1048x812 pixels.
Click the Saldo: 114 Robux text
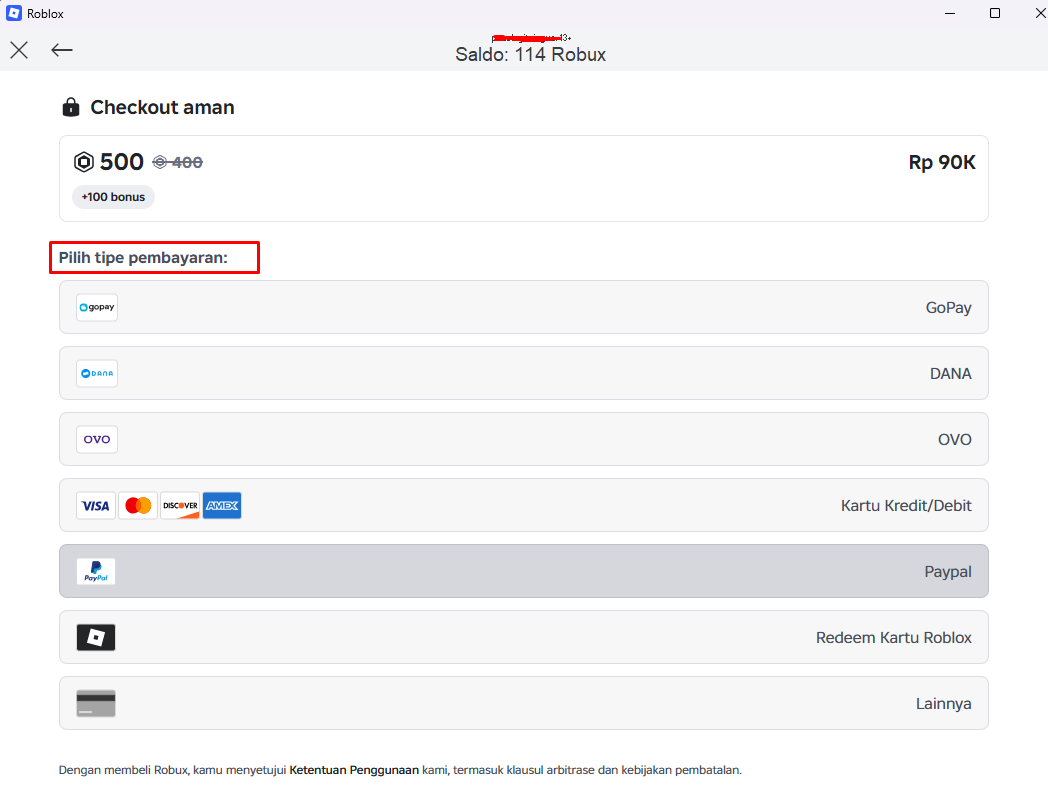coord(530,55)
